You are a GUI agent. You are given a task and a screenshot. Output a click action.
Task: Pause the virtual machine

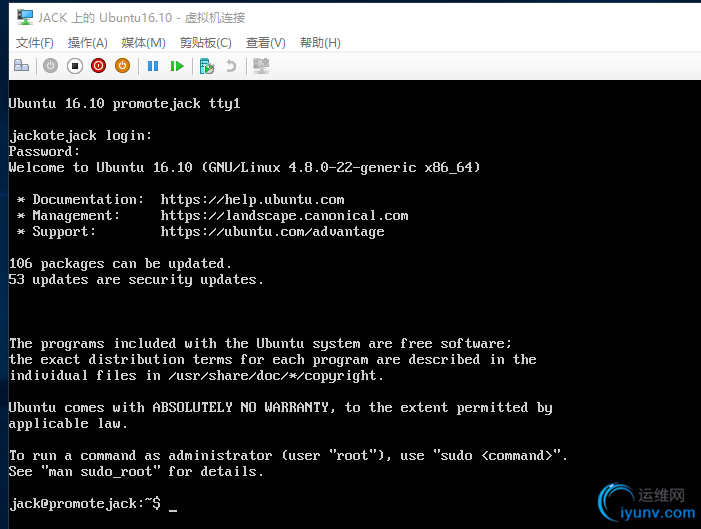153,66
